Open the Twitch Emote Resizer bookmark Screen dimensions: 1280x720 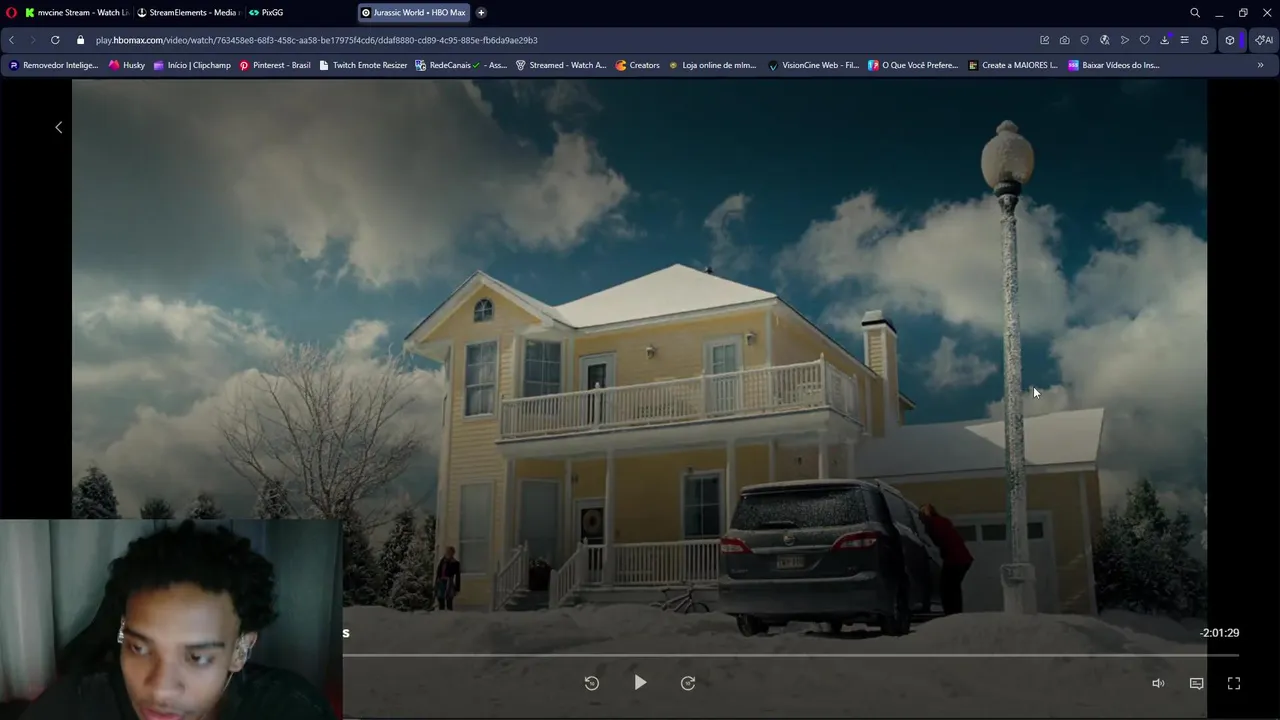363,65
